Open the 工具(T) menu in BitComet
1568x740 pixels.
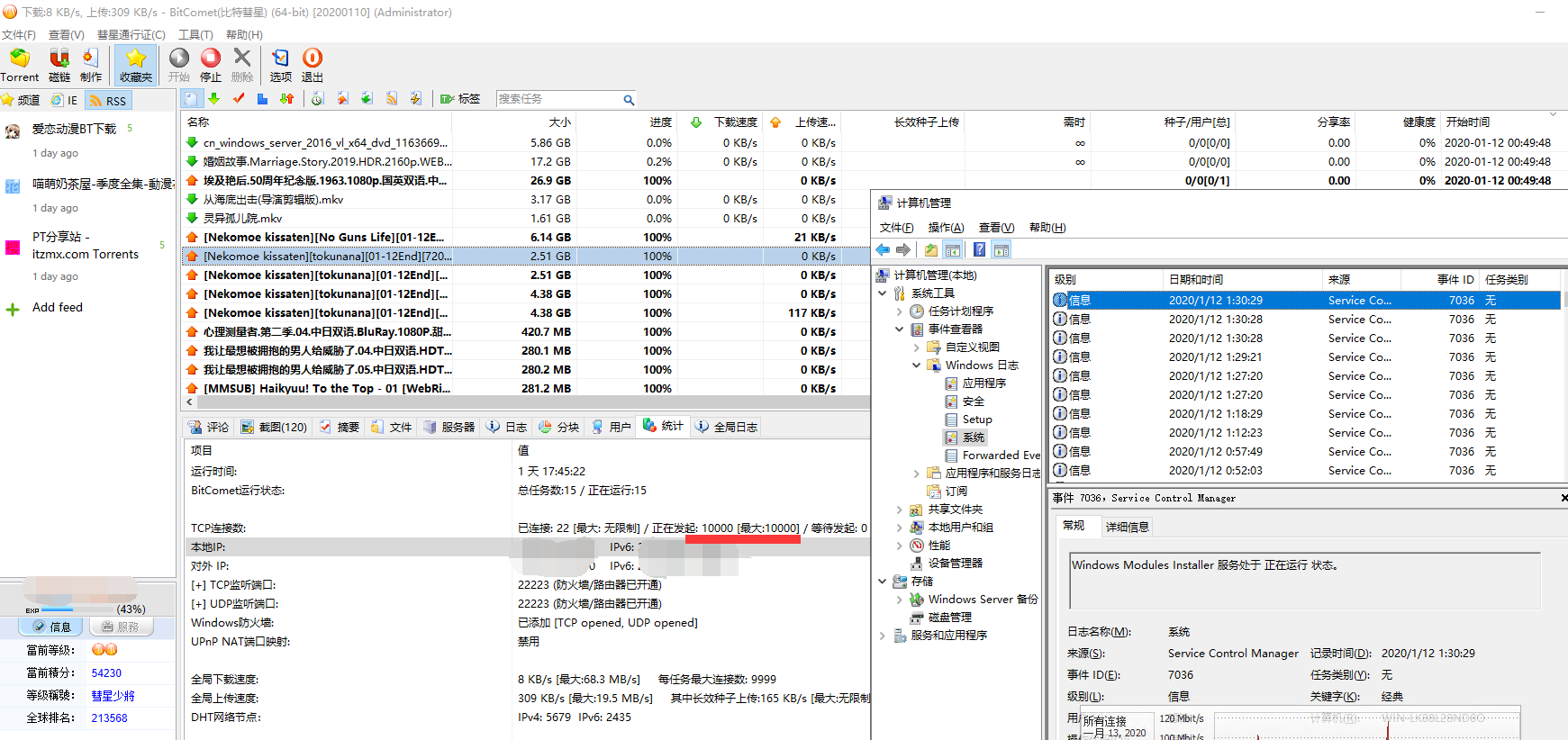click(x=196, y=34)
